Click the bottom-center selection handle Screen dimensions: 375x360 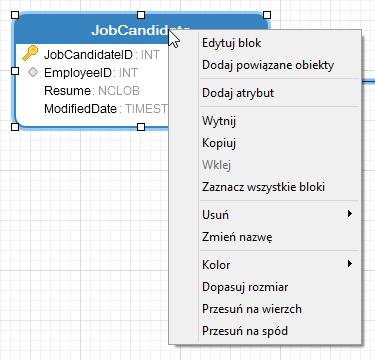(x=141, y=127)
